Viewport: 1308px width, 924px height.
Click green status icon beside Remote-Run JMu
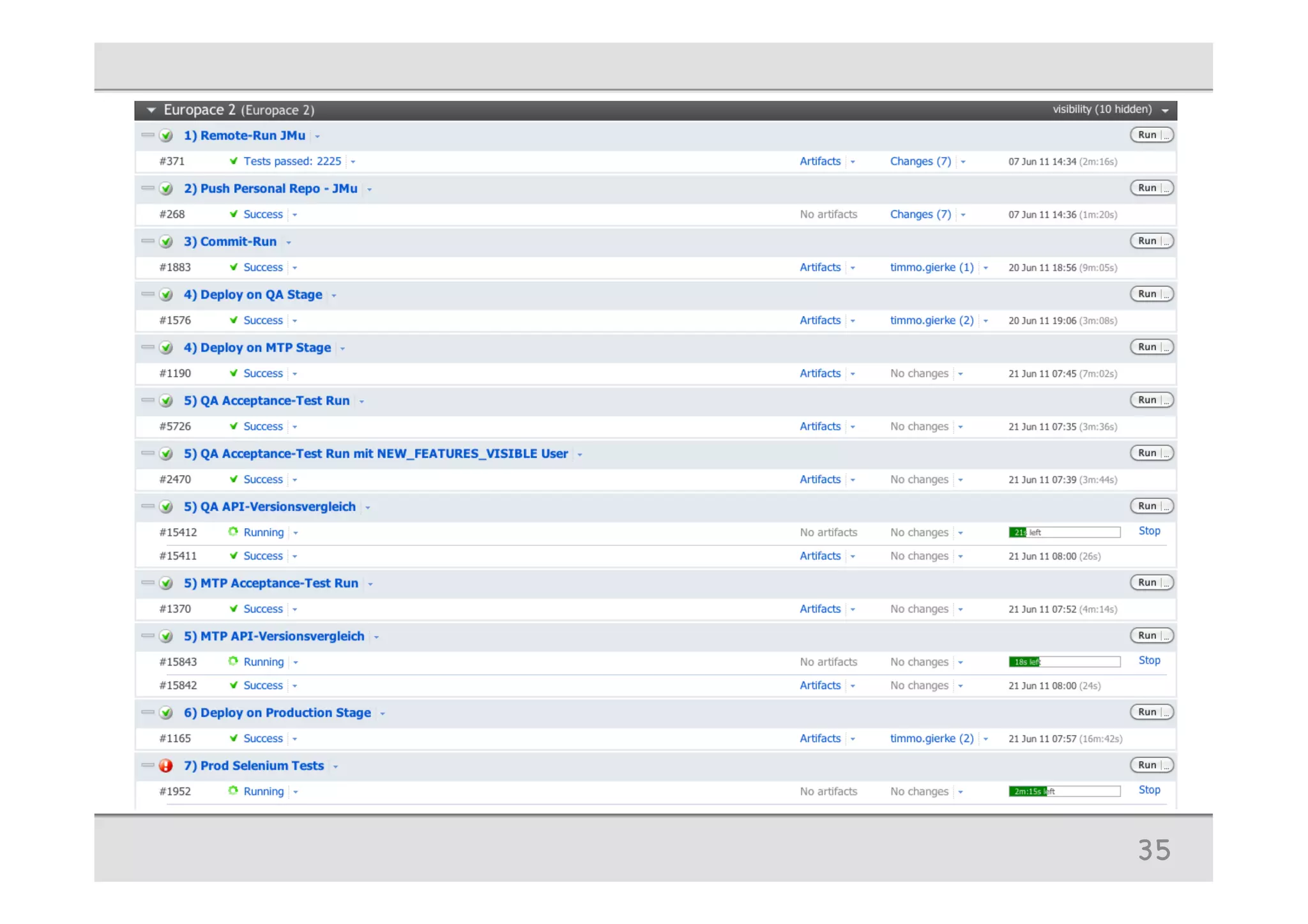166,135
